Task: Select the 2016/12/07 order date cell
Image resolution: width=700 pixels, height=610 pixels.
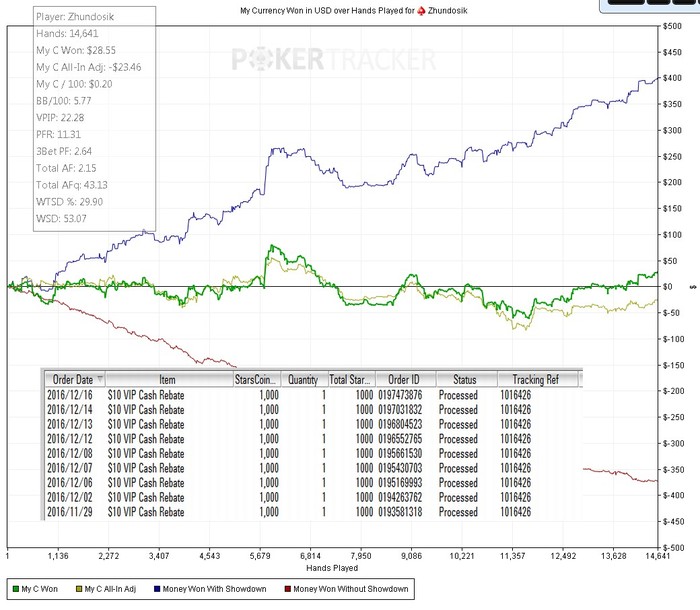Action: coord(70,468)
